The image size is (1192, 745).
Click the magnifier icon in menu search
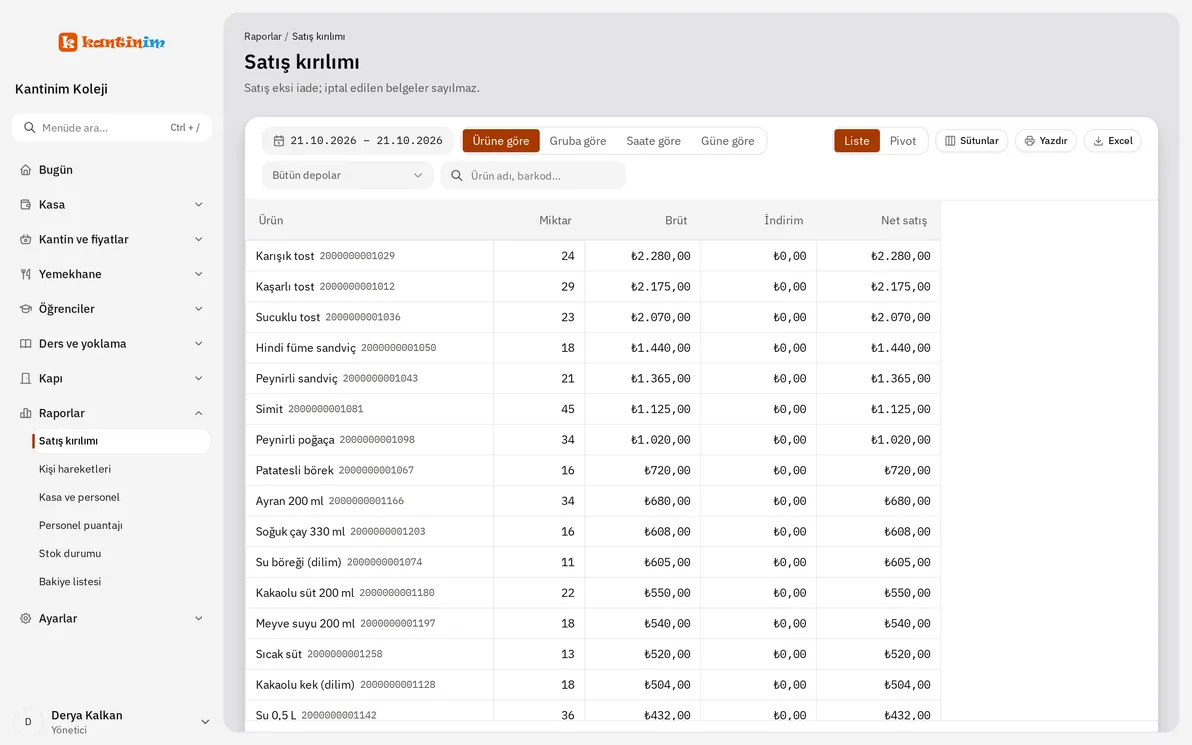pos(30,128)
